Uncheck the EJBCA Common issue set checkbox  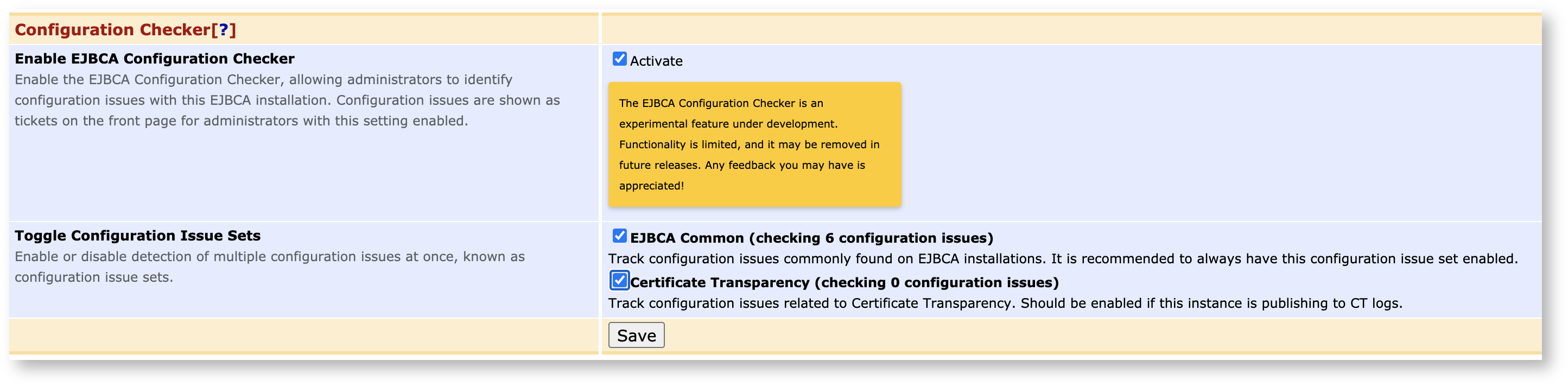(619, 236)
